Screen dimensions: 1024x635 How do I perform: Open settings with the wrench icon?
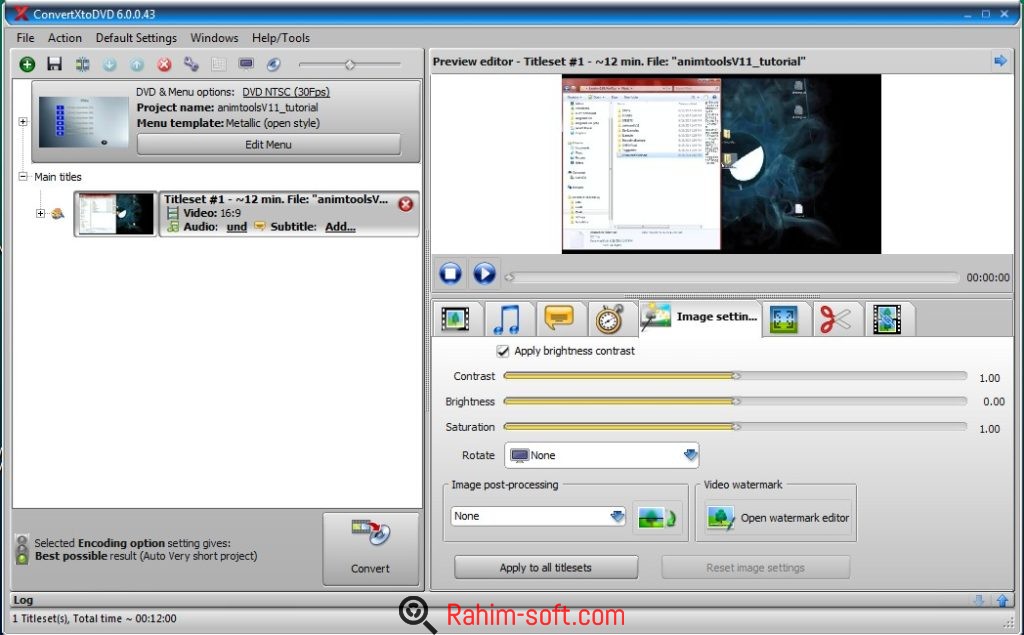point(191,64)
